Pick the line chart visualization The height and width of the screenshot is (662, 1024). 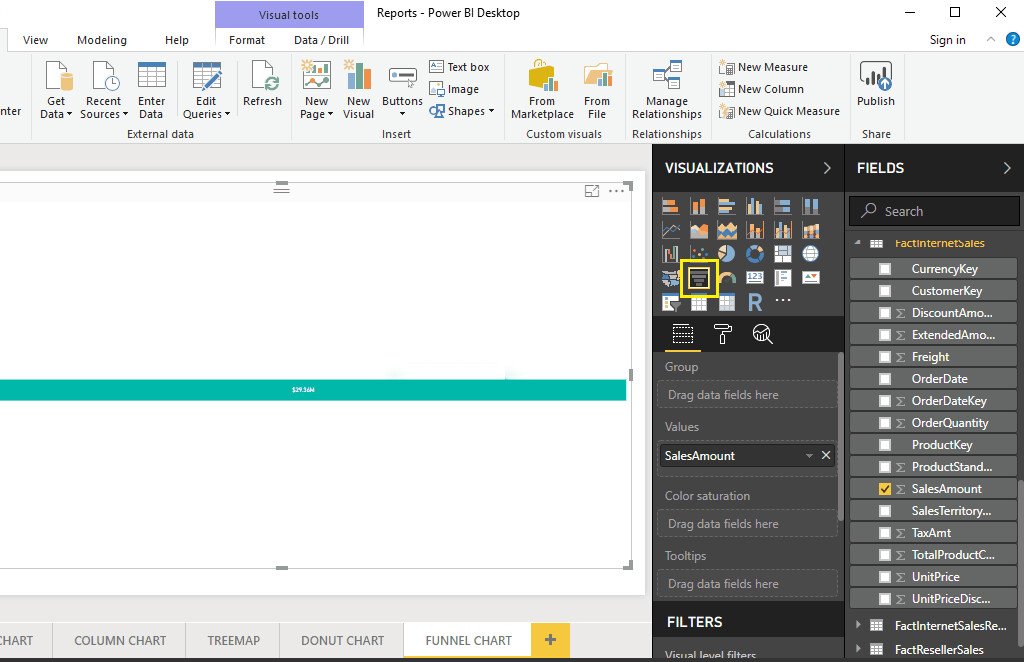pos(671,230)
